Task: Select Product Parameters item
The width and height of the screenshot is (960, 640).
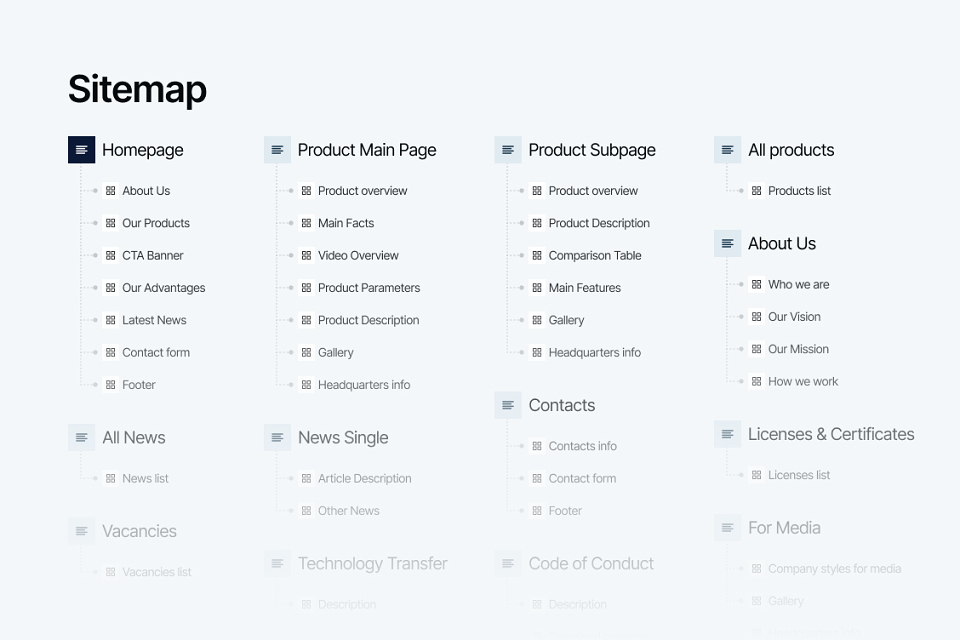Action: tap(369, 288)
